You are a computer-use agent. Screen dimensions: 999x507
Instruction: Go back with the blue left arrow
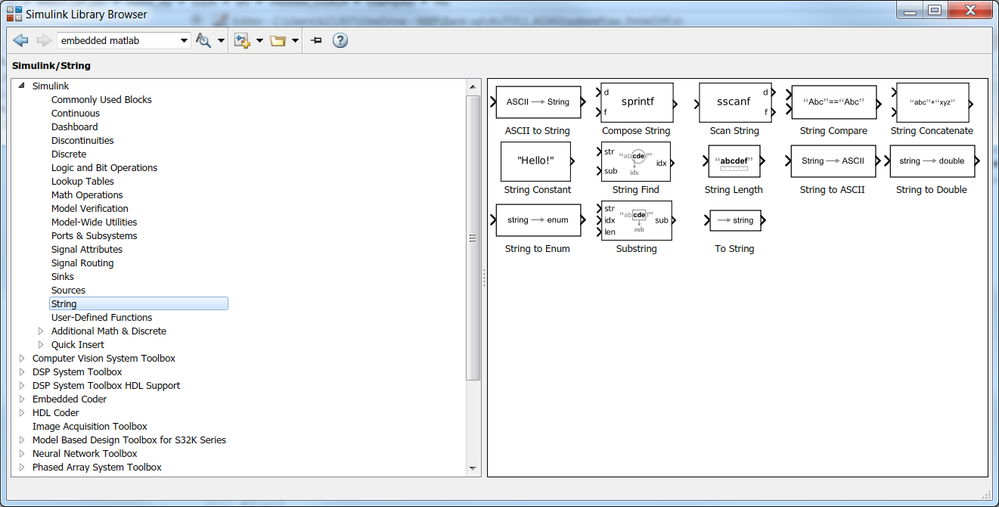click(21, 41)
